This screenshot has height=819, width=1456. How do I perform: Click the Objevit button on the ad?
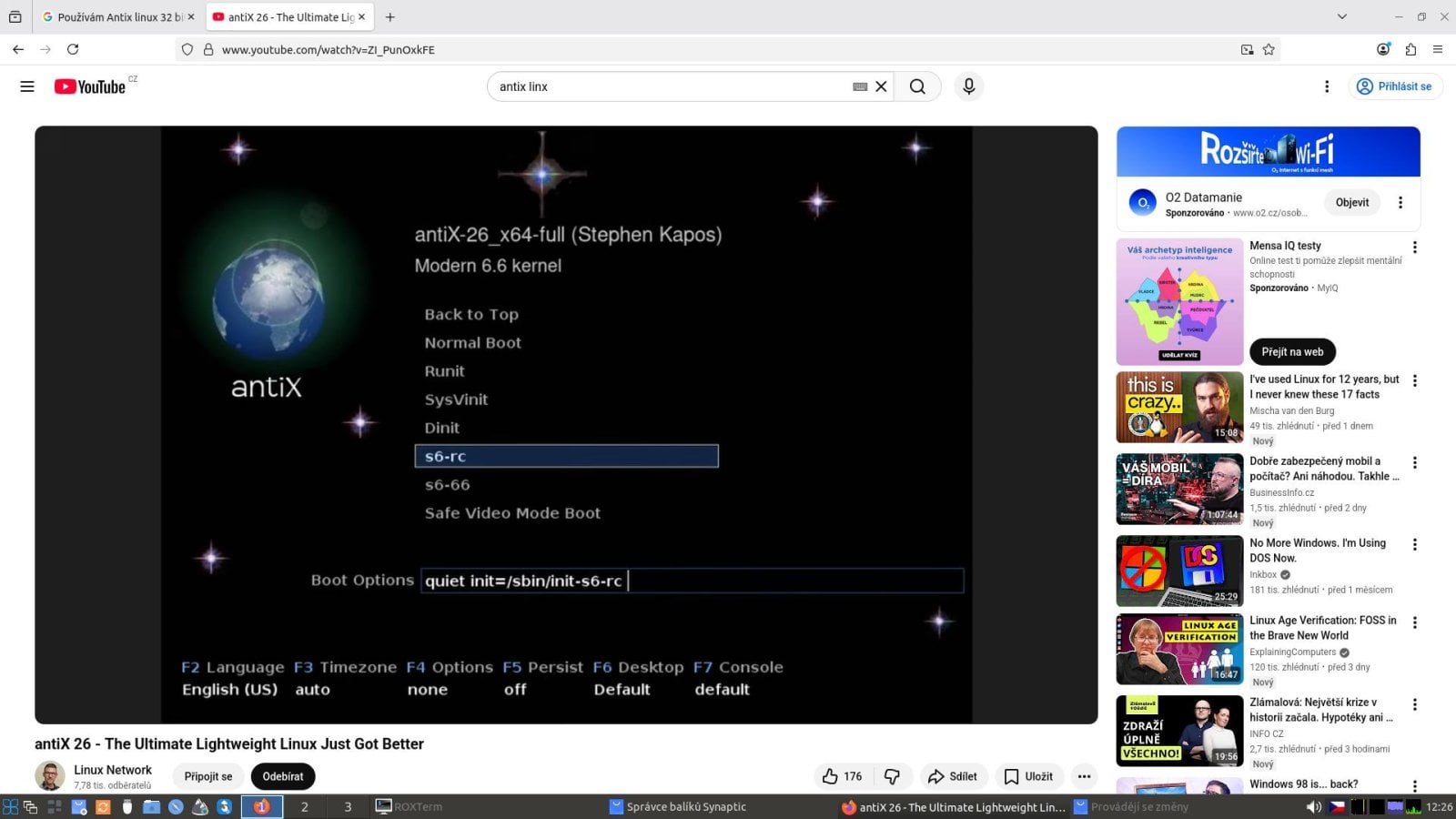[x=1352, y=202]
